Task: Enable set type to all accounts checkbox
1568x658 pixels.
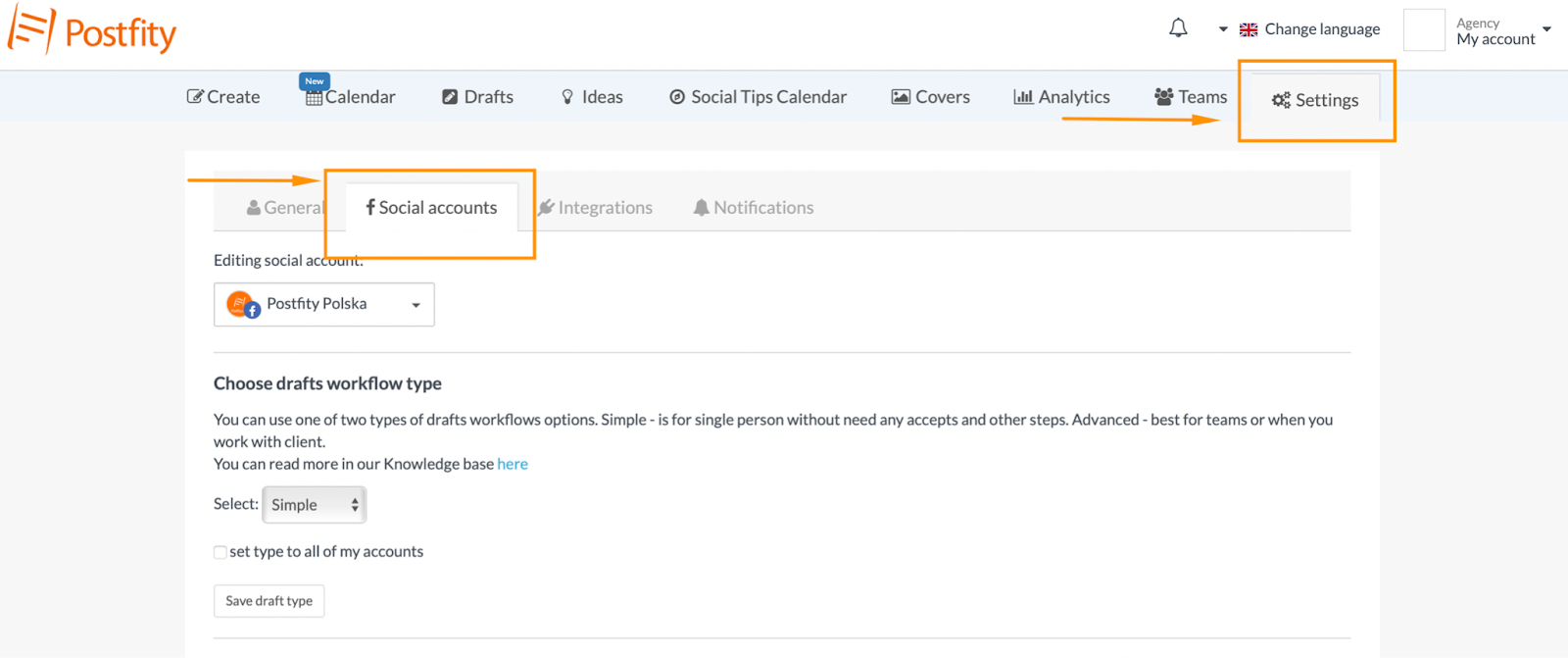Action: [220, 552]
